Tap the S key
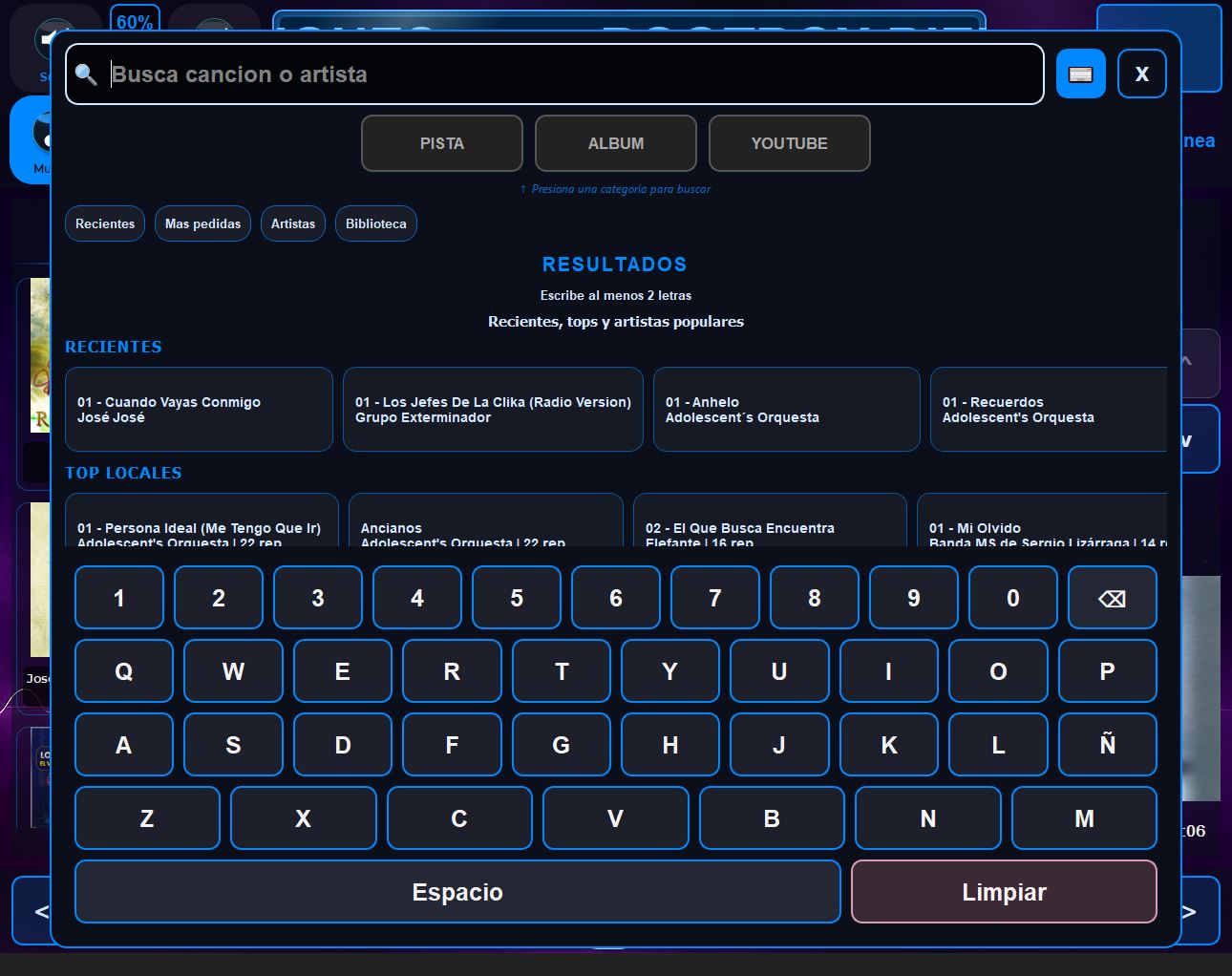The width and height of the screenshot is (1232, 976). [x=233, y=745]
